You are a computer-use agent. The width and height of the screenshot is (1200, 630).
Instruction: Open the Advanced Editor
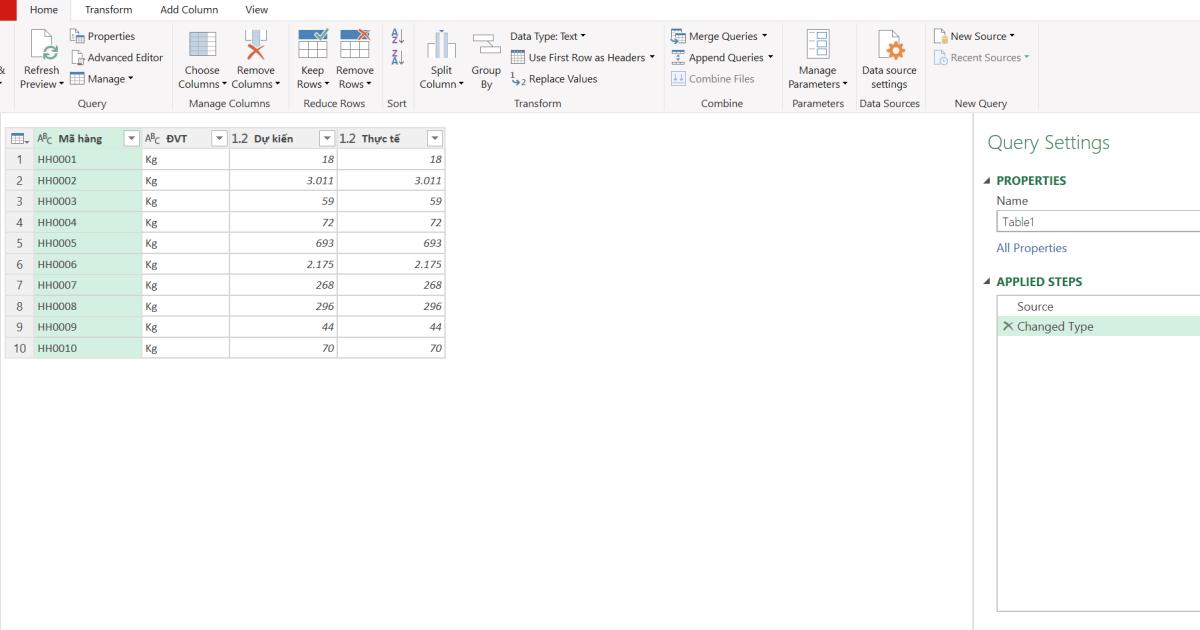tap(118, 57)
